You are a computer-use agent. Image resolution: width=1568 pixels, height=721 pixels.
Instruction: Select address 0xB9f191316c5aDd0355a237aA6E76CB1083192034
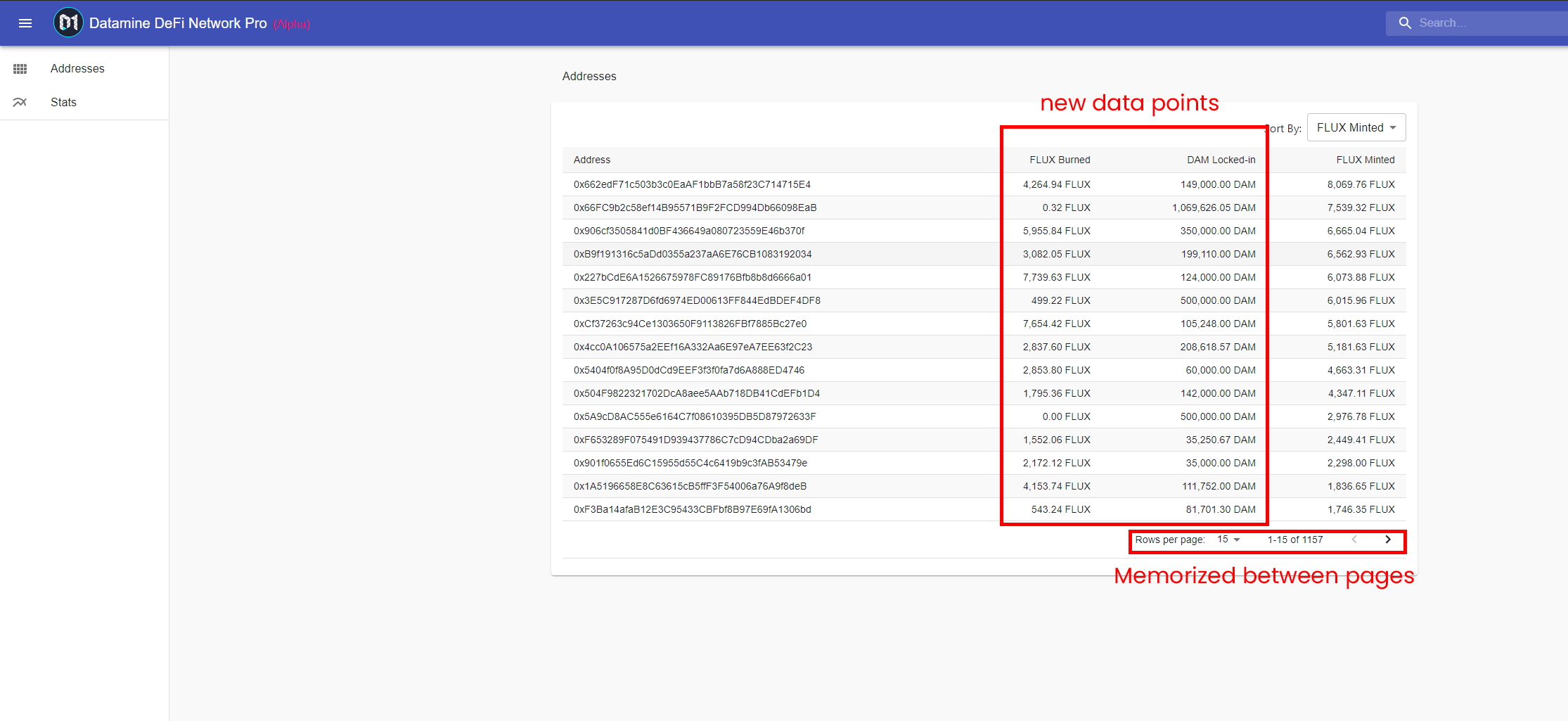693,254
